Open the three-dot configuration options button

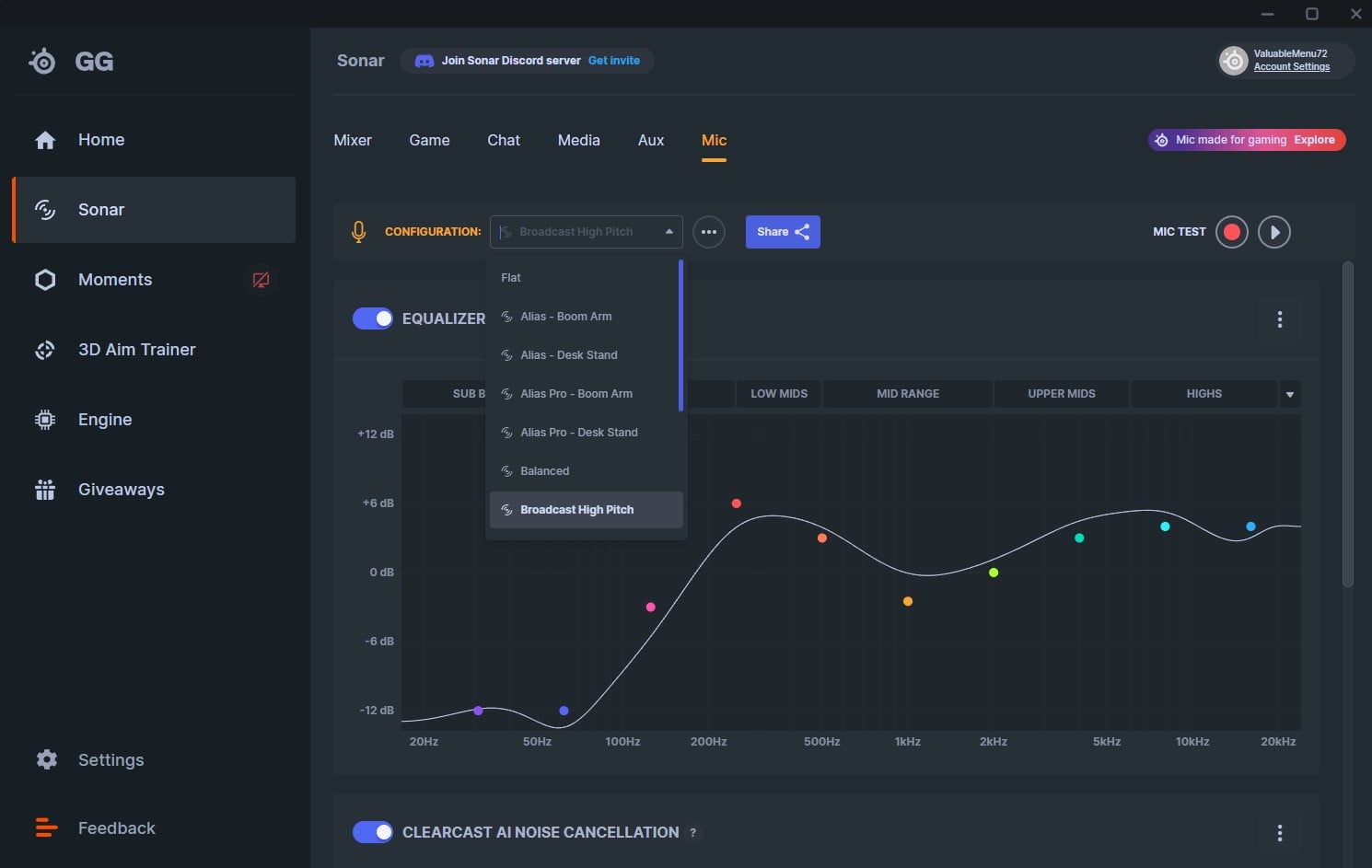[x=708, y=232]
